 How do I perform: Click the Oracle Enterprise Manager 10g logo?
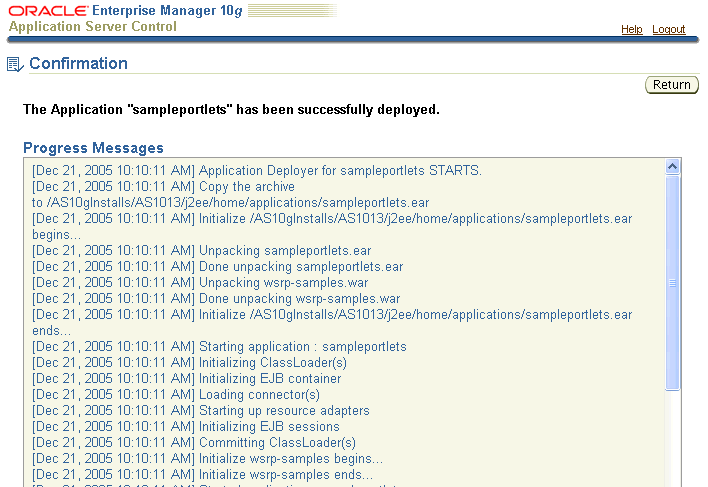125,11
